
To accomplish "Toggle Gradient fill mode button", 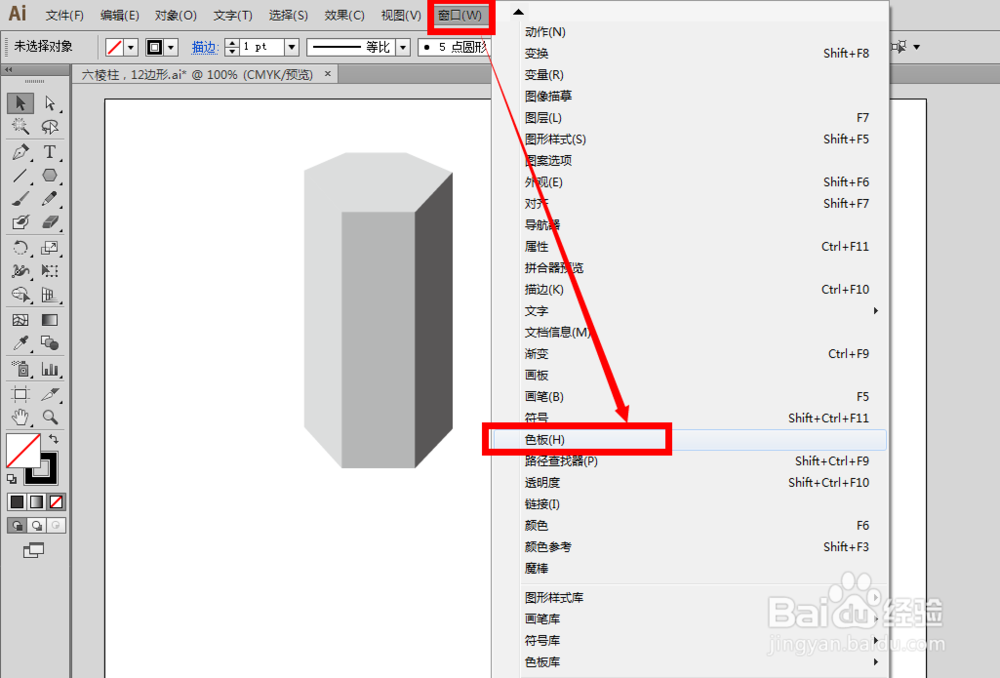I will pyautogui.click(x=36, y=502).
